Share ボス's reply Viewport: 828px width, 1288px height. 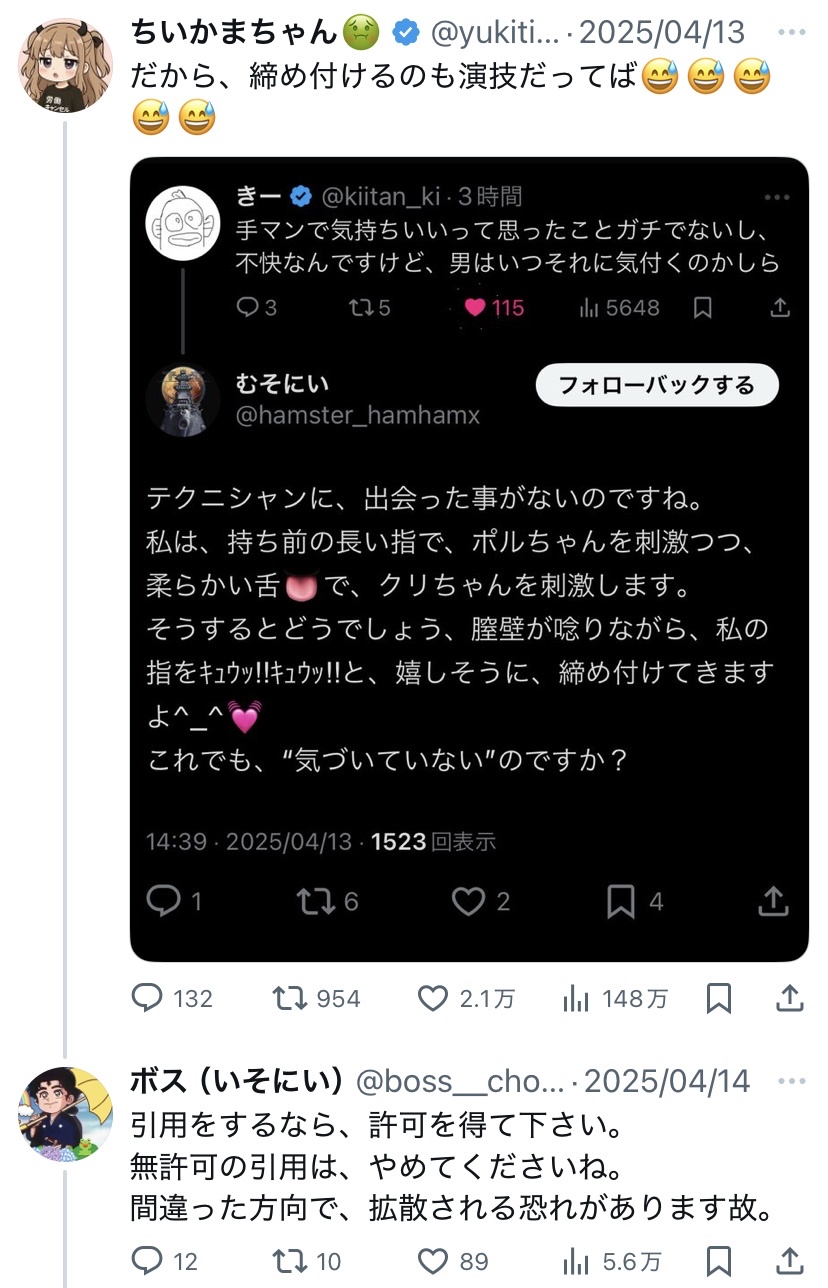[x=789, y=1261]
